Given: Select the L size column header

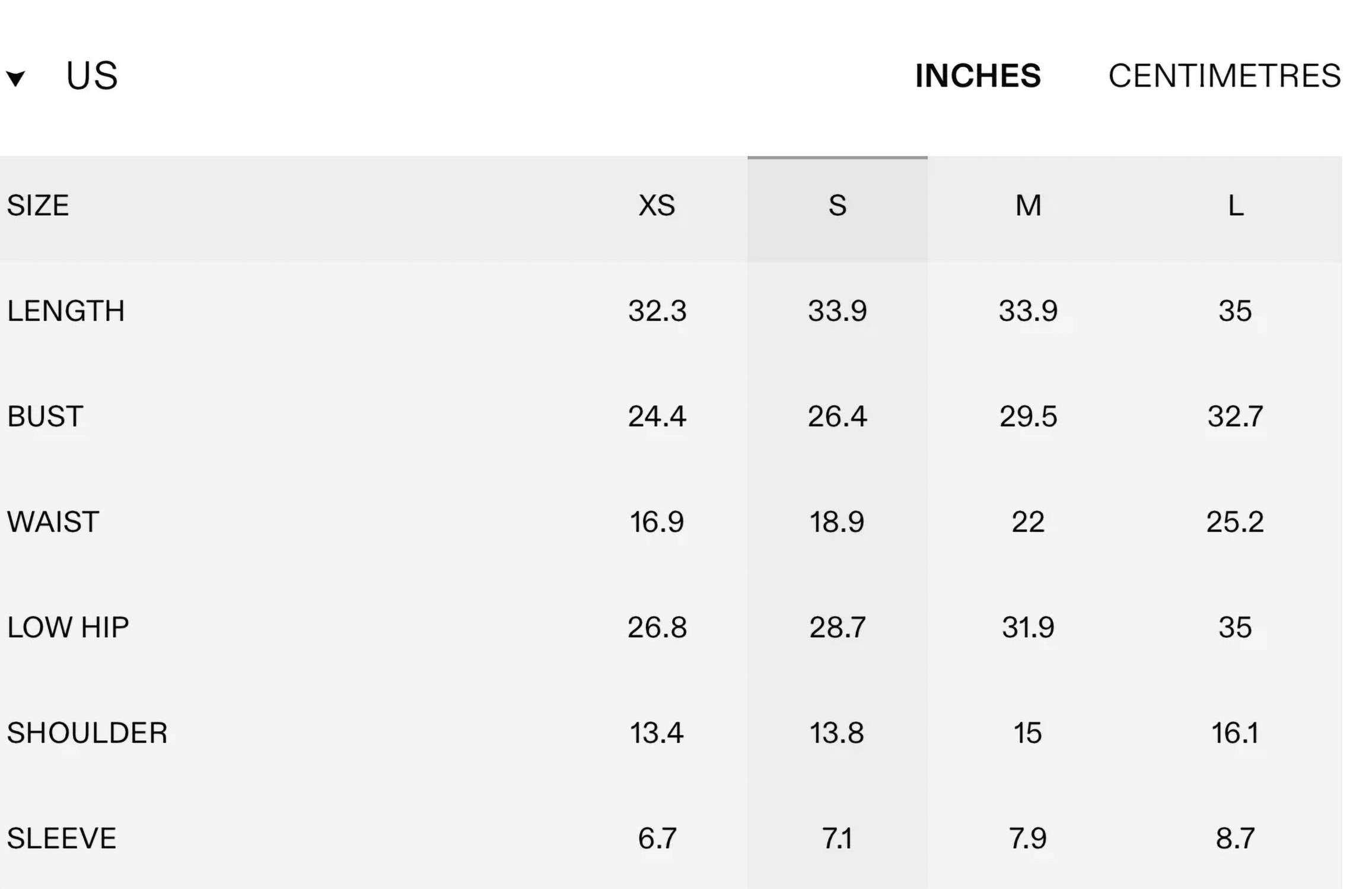Looking at the screenshot, I should (x=1236, y=206).
